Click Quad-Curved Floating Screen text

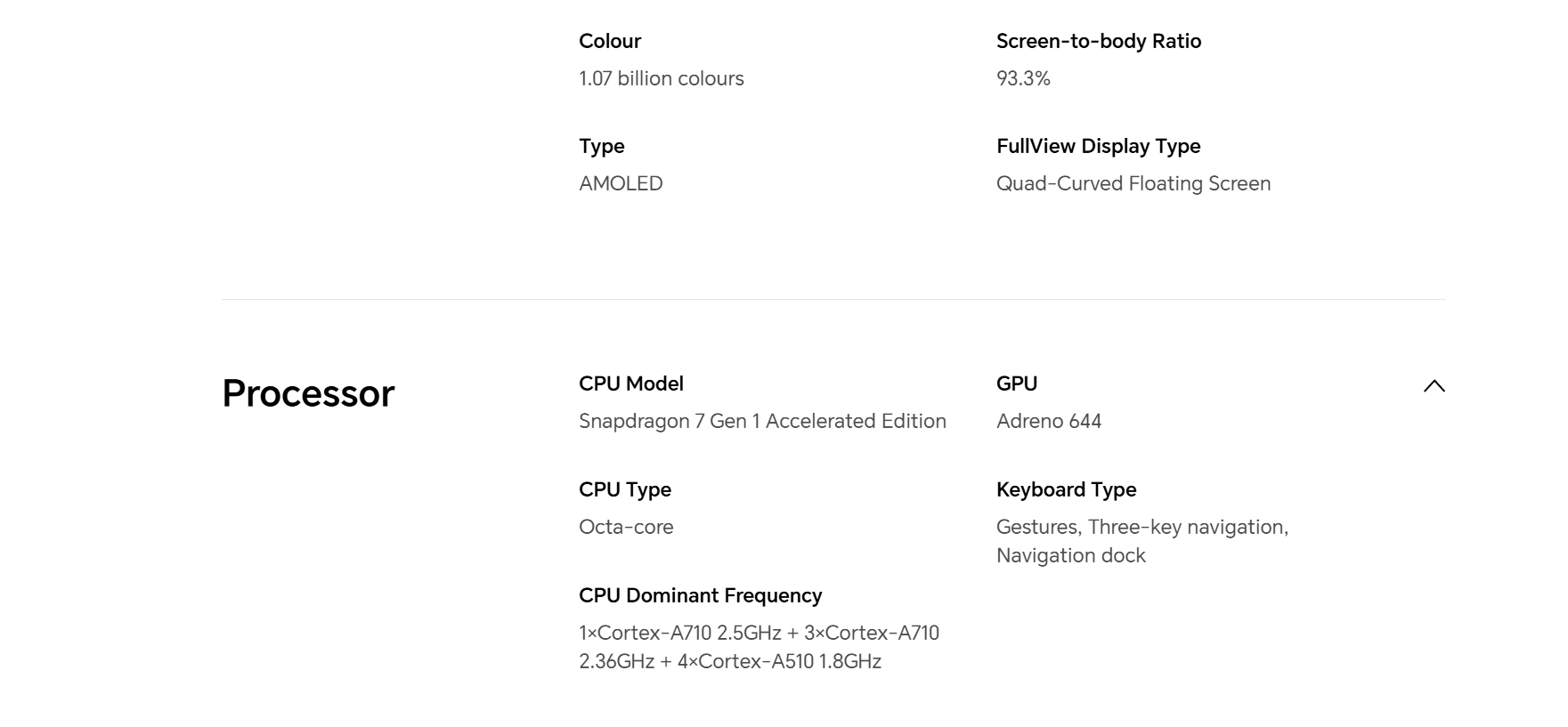pyautogui.click(x=1133, y=183)
